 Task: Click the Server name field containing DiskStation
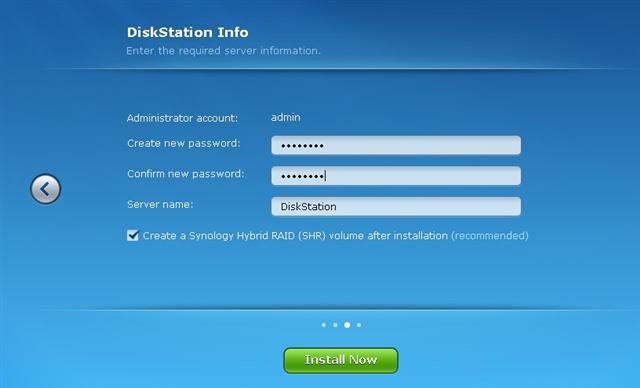tap(396, 206)
